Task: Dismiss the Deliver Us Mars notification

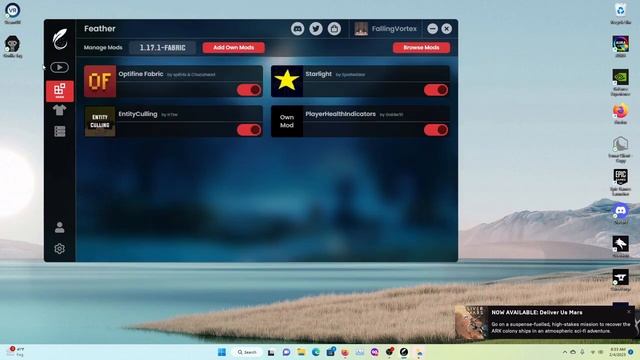Action: pos(629,312)
